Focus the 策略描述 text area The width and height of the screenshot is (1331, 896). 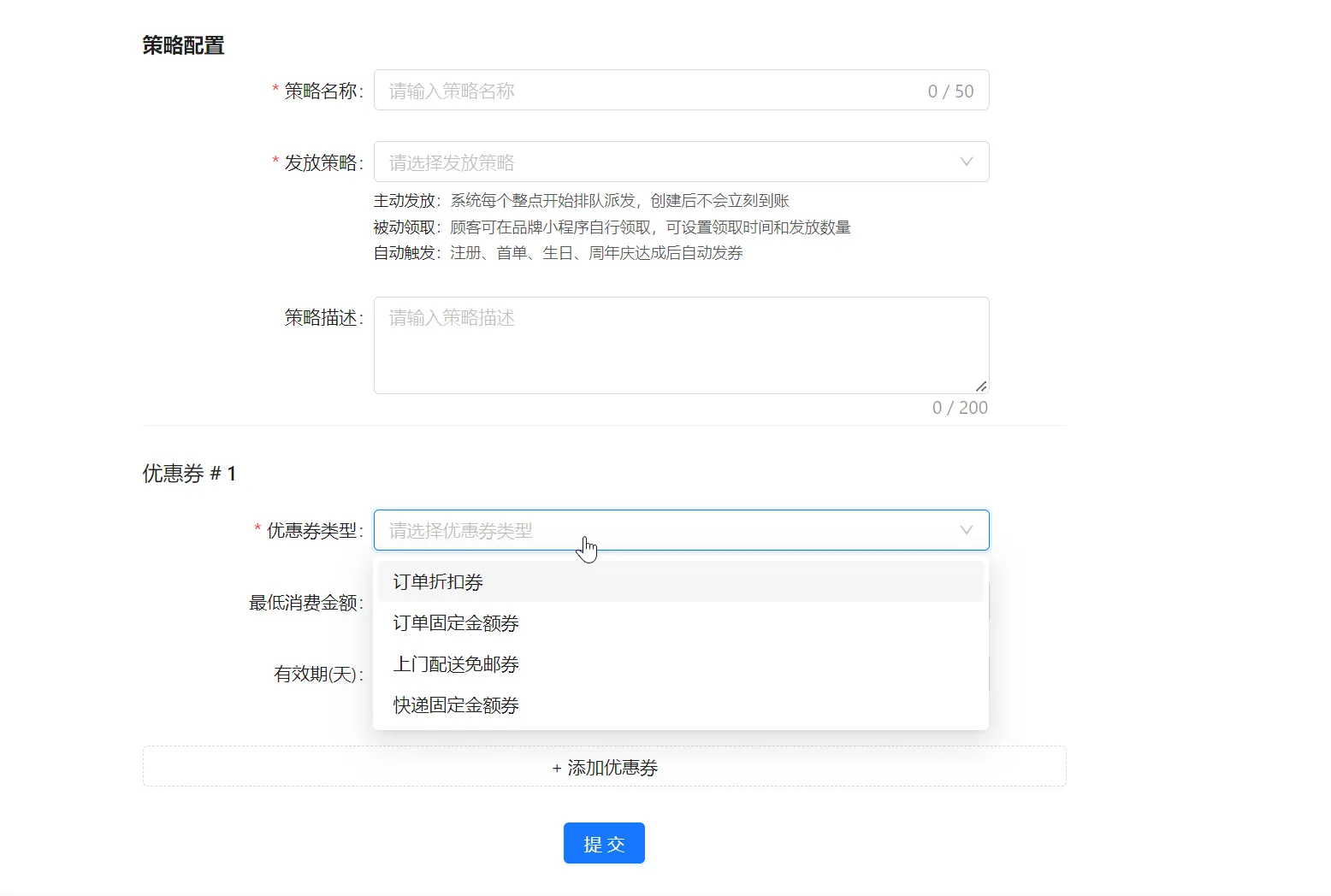pyautogui.click(x=681, y=345)
